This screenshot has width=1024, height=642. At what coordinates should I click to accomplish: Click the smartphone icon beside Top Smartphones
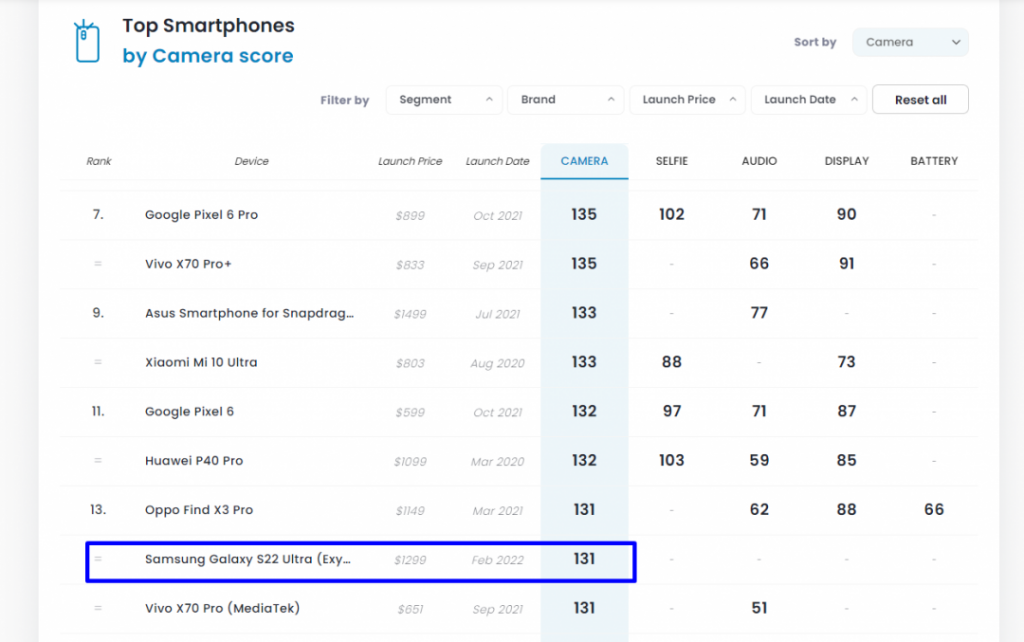(87, 41)
